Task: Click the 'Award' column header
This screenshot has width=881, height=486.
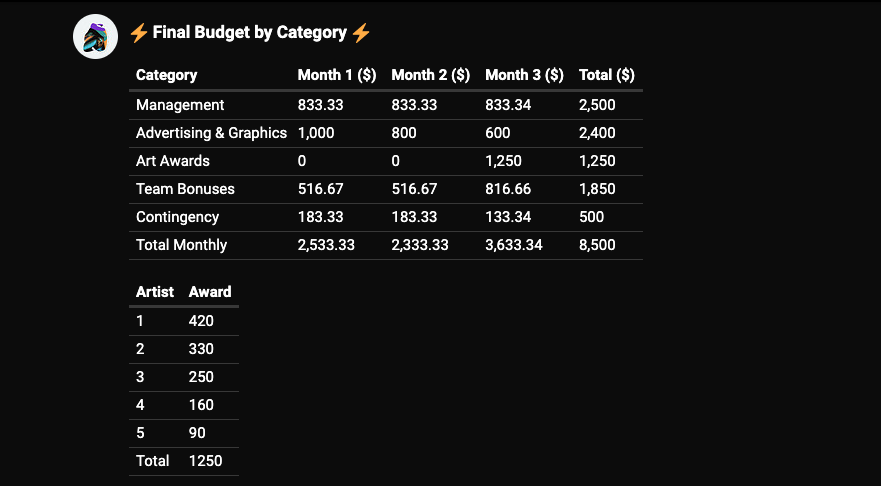Action: 210,292
